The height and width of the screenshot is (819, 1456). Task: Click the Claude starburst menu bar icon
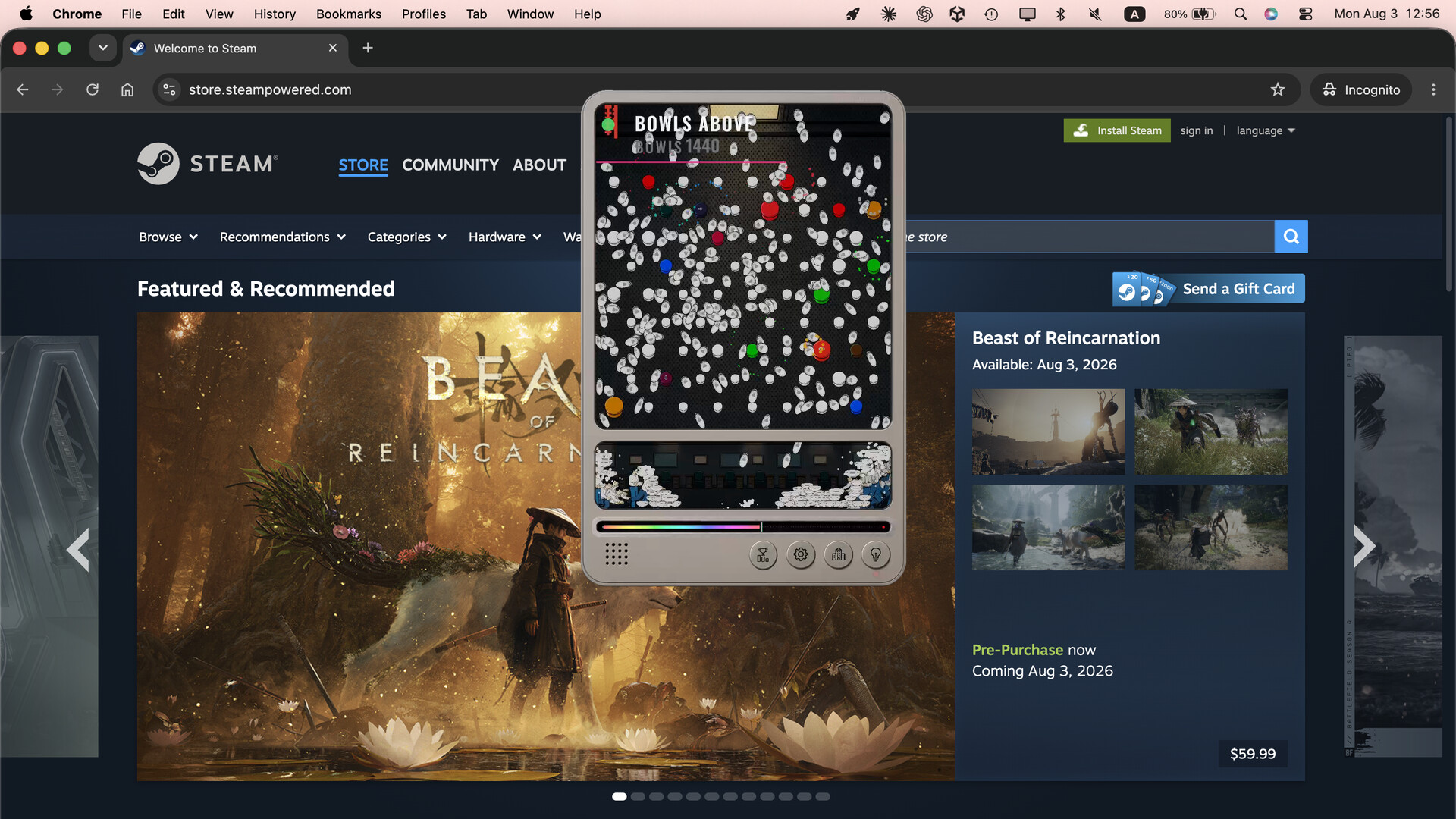click(x=889, y=14)
